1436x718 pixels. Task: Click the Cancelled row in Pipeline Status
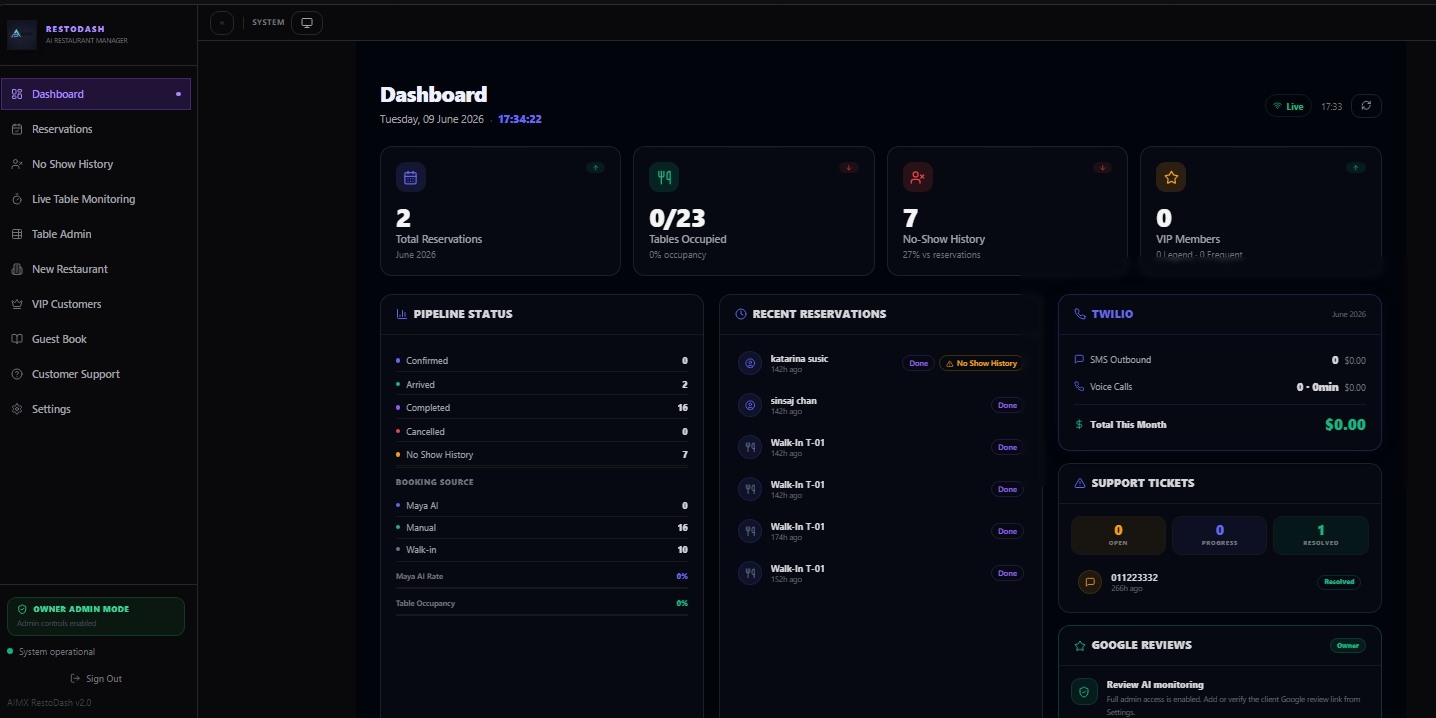click(x=542, y=431)
